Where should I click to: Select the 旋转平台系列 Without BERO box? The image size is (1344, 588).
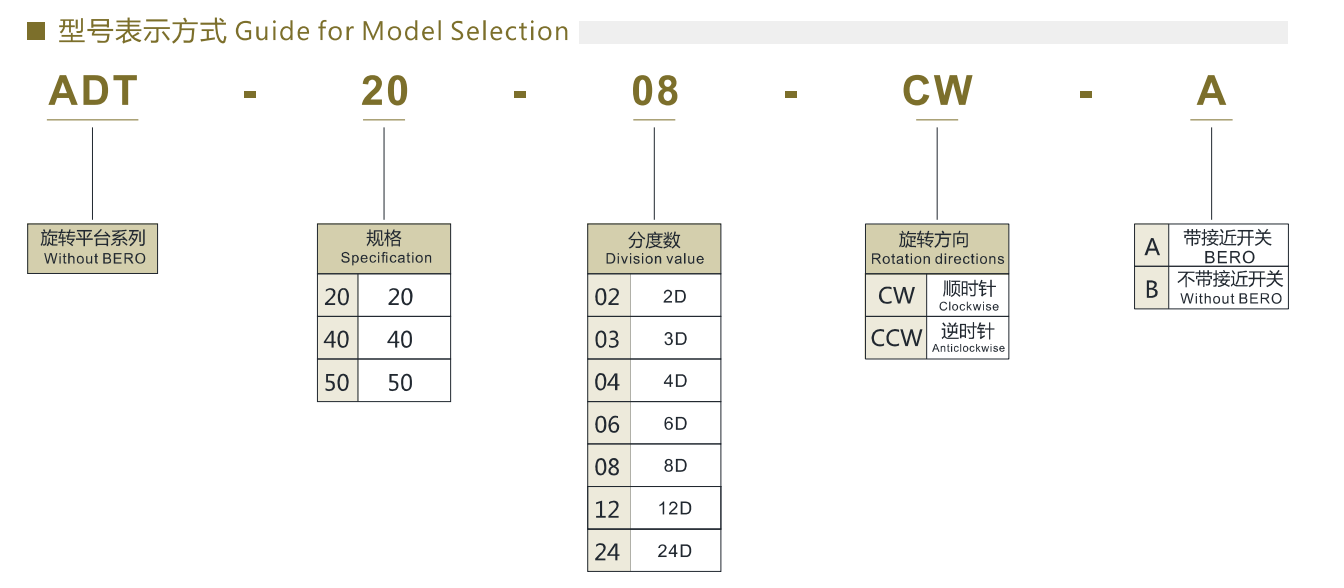[x=93, y=249]
